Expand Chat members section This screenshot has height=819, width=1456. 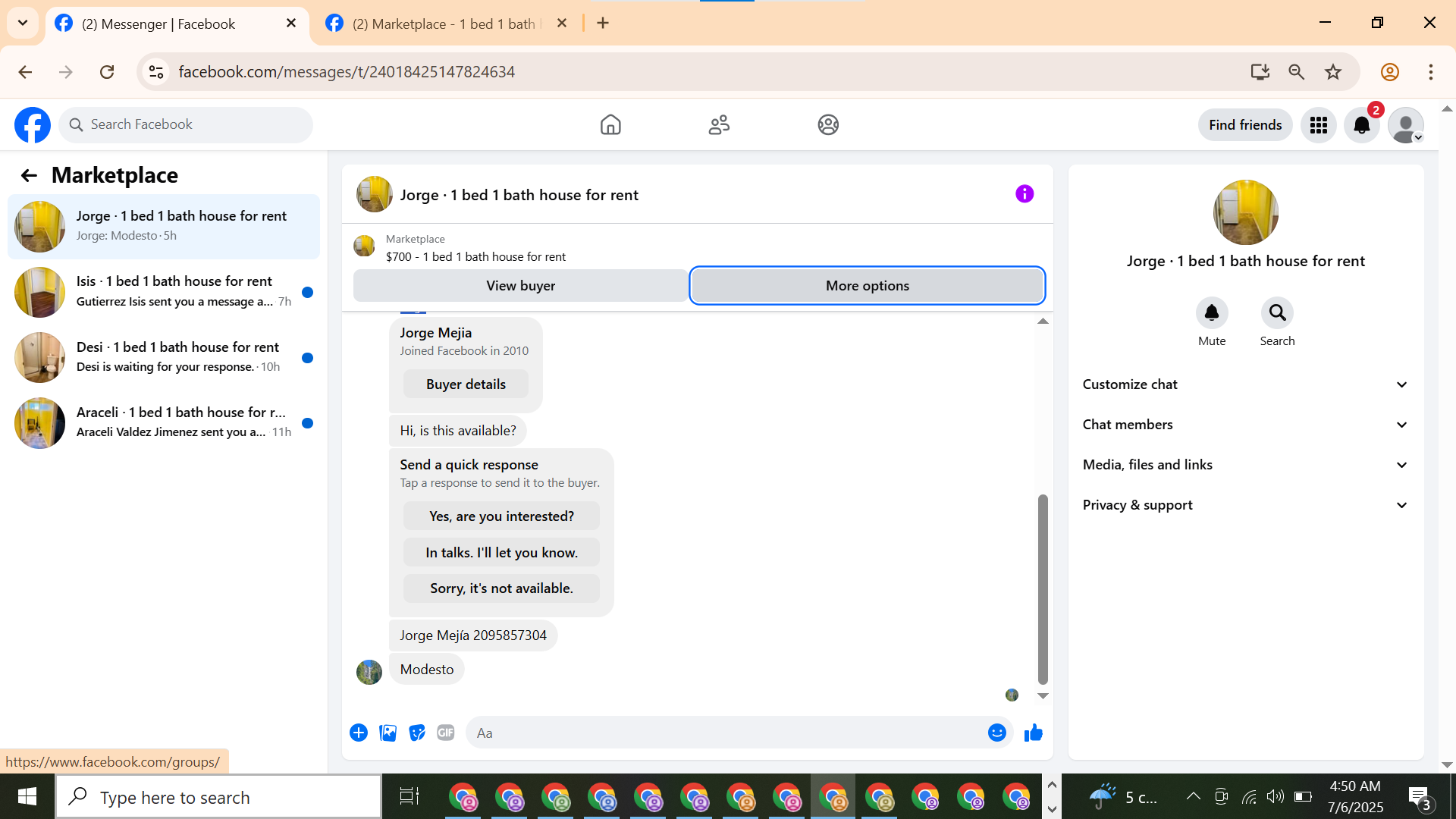click(x=1245, y=425)
